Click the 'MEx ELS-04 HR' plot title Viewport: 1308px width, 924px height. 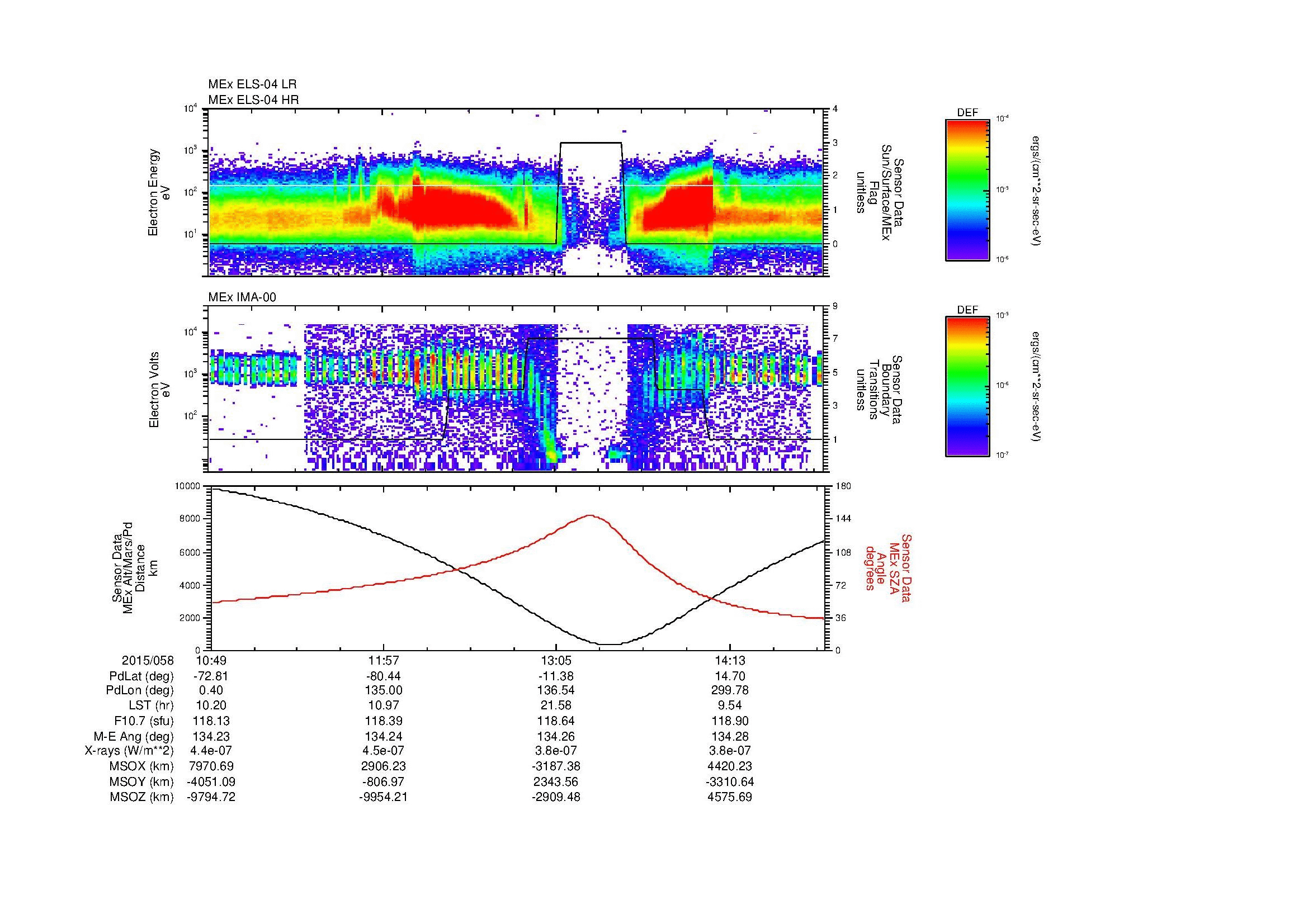(x=253, y=99)
